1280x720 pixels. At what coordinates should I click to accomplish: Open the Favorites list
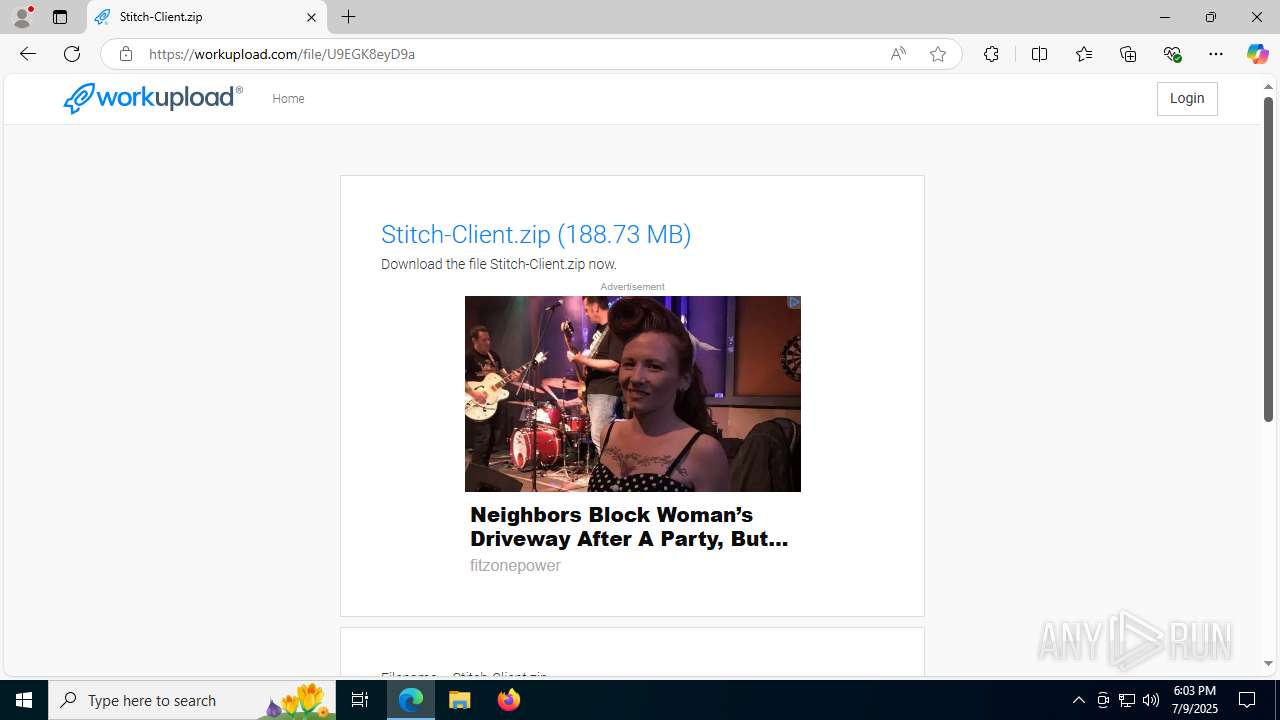point(1084,54)
